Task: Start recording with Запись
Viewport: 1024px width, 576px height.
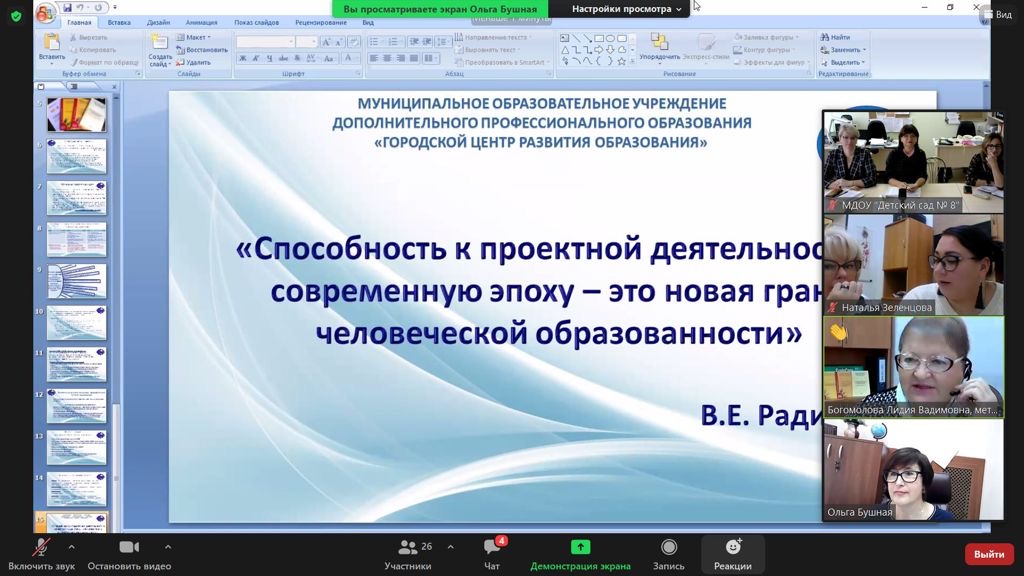Action: click(669, 555)
